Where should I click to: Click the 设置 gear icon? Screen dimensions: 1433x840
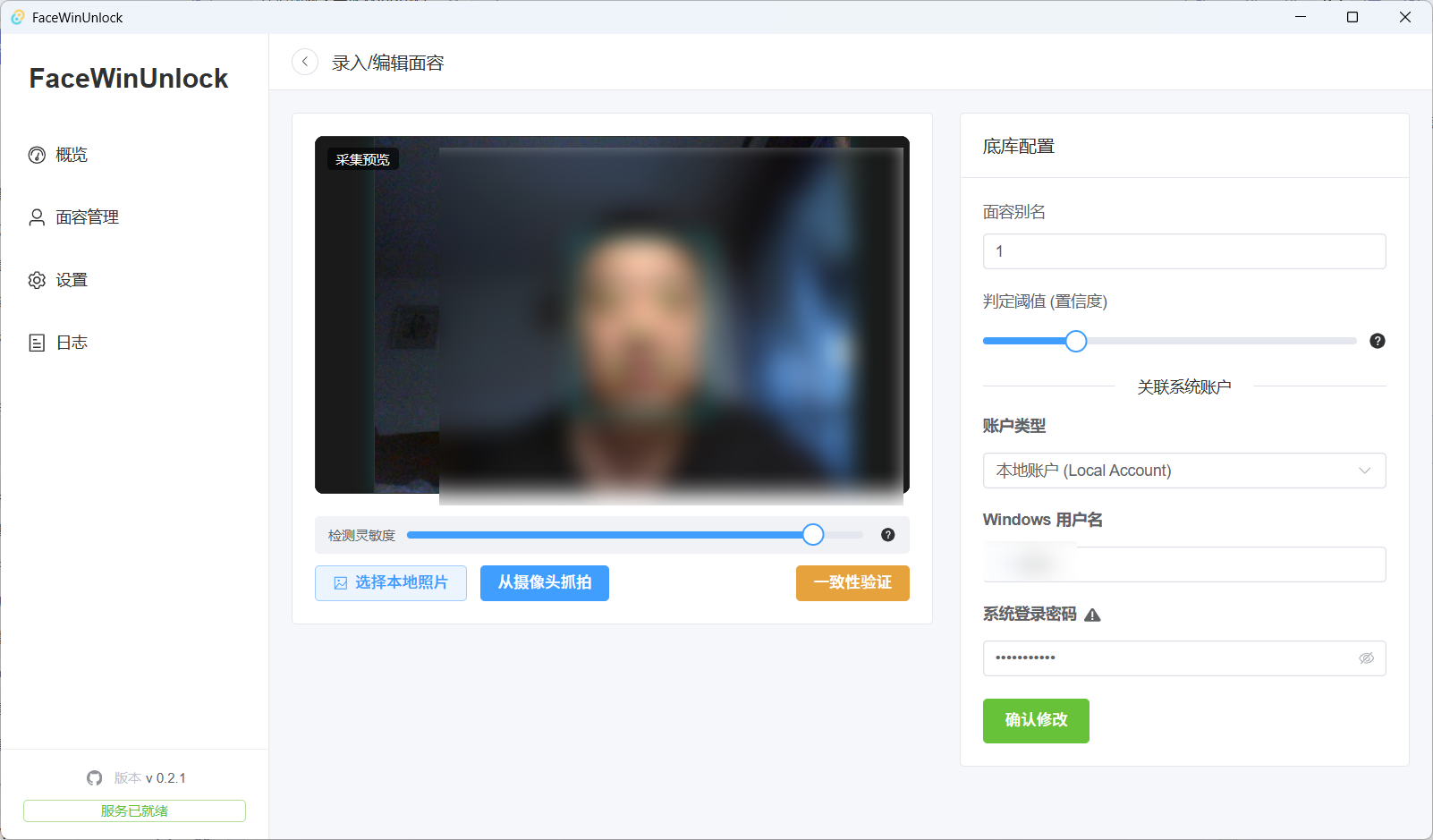coord(37,280)
